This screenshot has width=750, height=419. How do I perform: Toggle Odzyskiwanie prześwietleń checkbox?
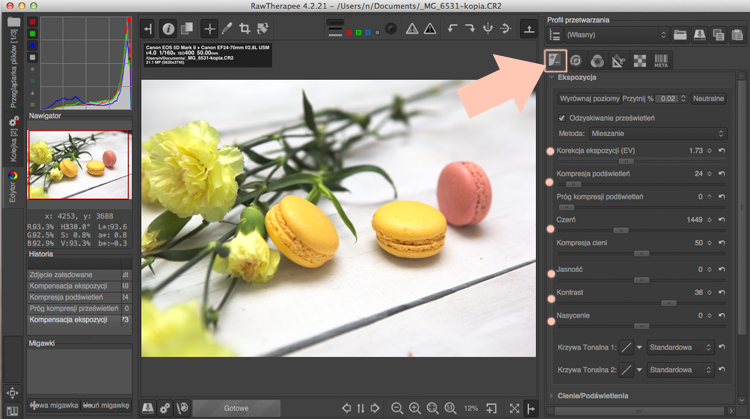click(x=562, y=118)
